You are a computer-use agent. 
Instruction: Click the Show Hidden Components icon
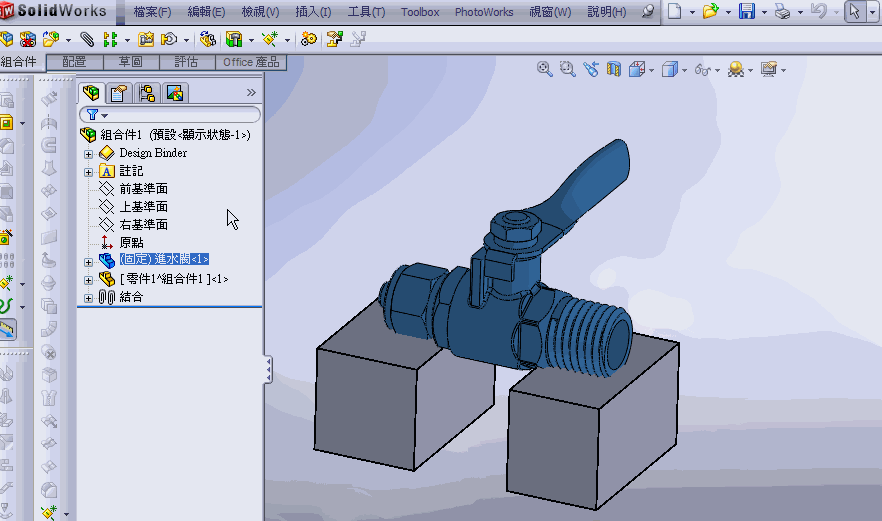click(x=208, y=39)
